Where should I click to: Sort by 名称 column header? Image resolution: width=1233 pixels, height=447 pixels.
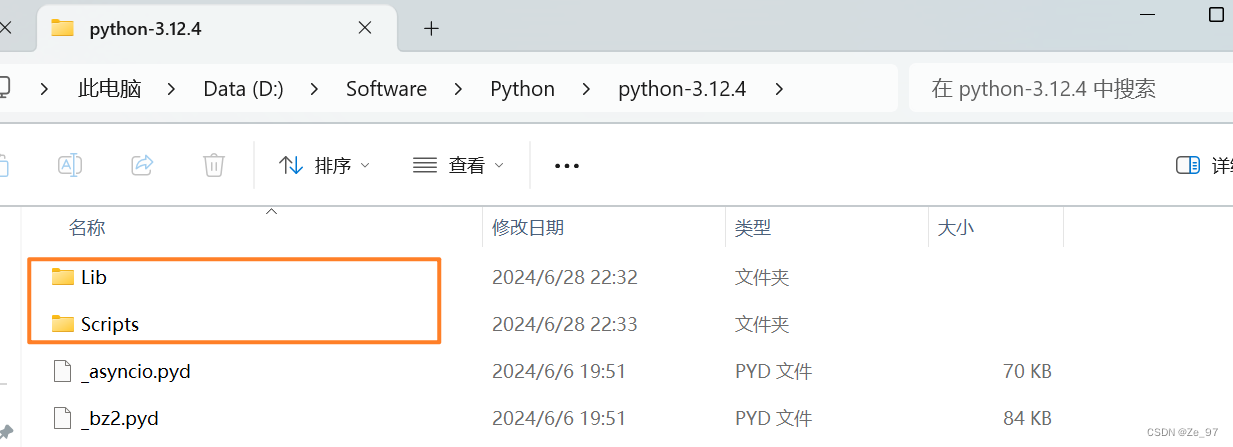click(87, 228)
